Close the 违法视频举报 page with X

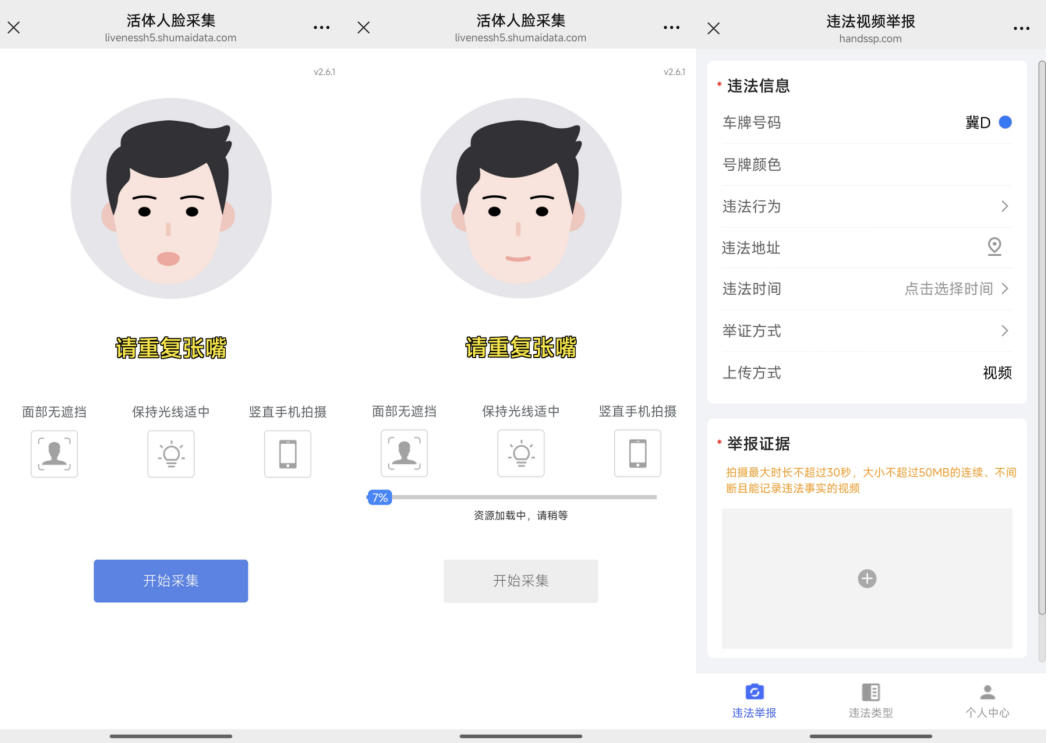[x=713, y=28]
